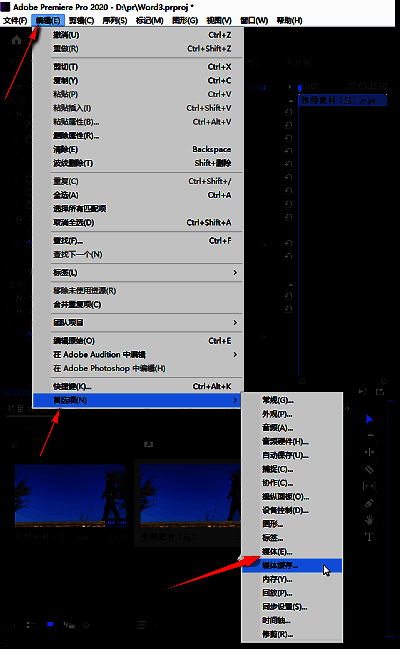Click the blue playhead marker
This screenshot has height=649, width=400.
pos(300,87)
